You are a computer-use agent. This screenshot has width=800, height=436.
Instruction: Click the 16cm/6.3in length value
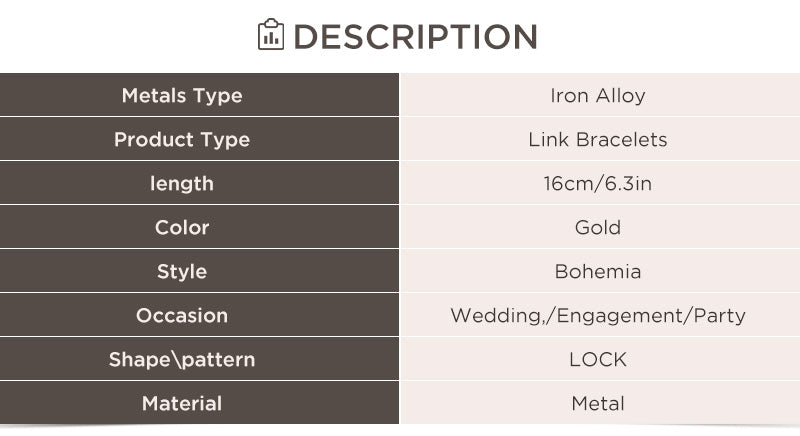pyautogui.click(x=597, y=184)
